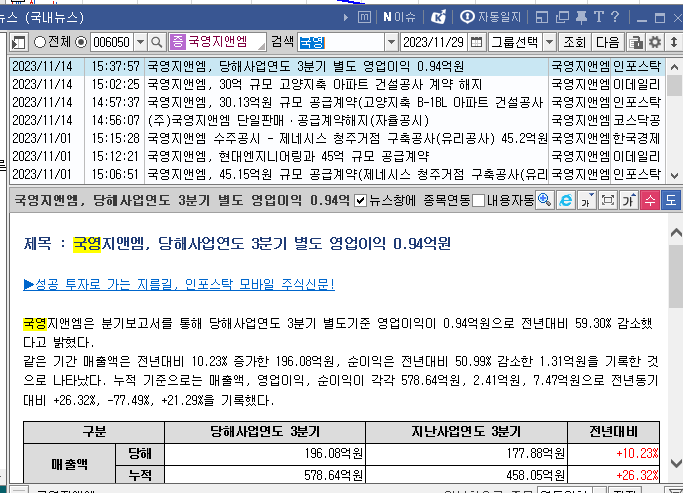This screenshot has width=683, height=493.
Task: Click the small right-arrow in the title bar
Action: click(x=346, y=17)
